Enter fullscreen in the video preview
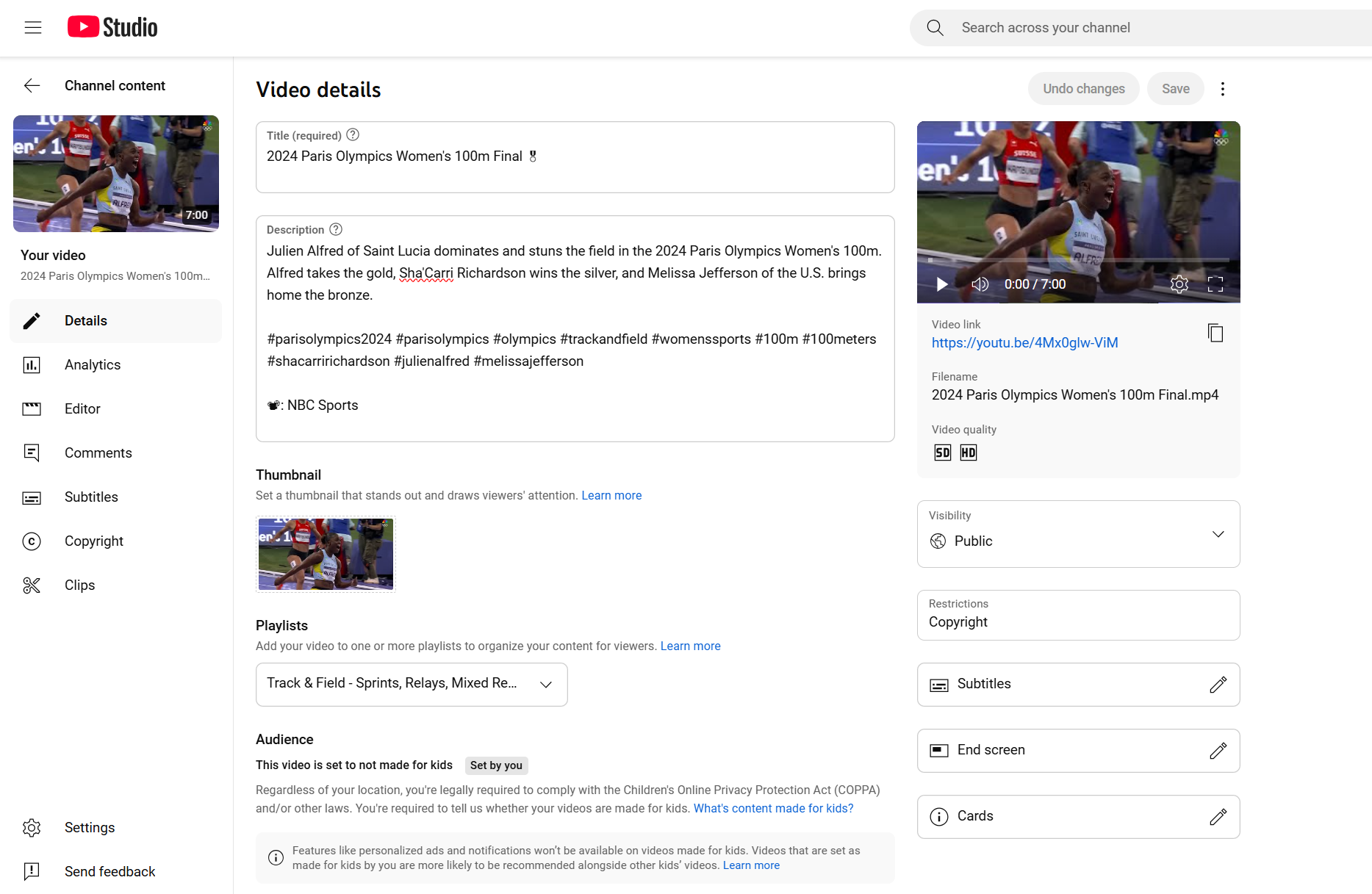 click(x=1215, y=284)
